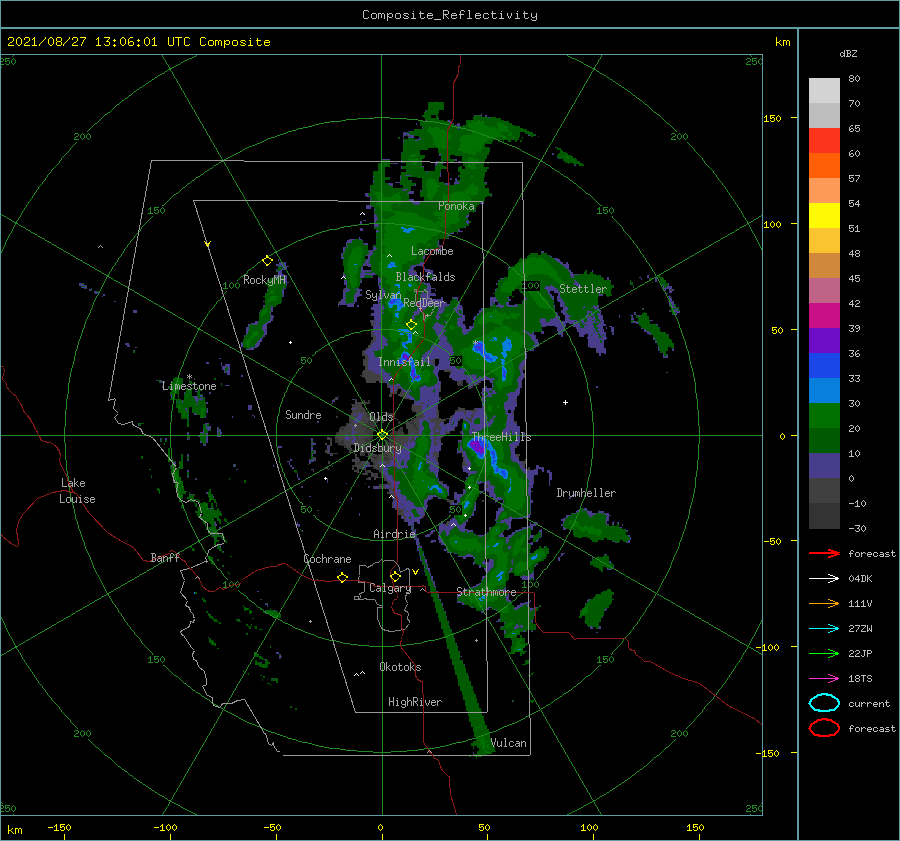
Task: Click the 04DK legend text
Action: 860,578
